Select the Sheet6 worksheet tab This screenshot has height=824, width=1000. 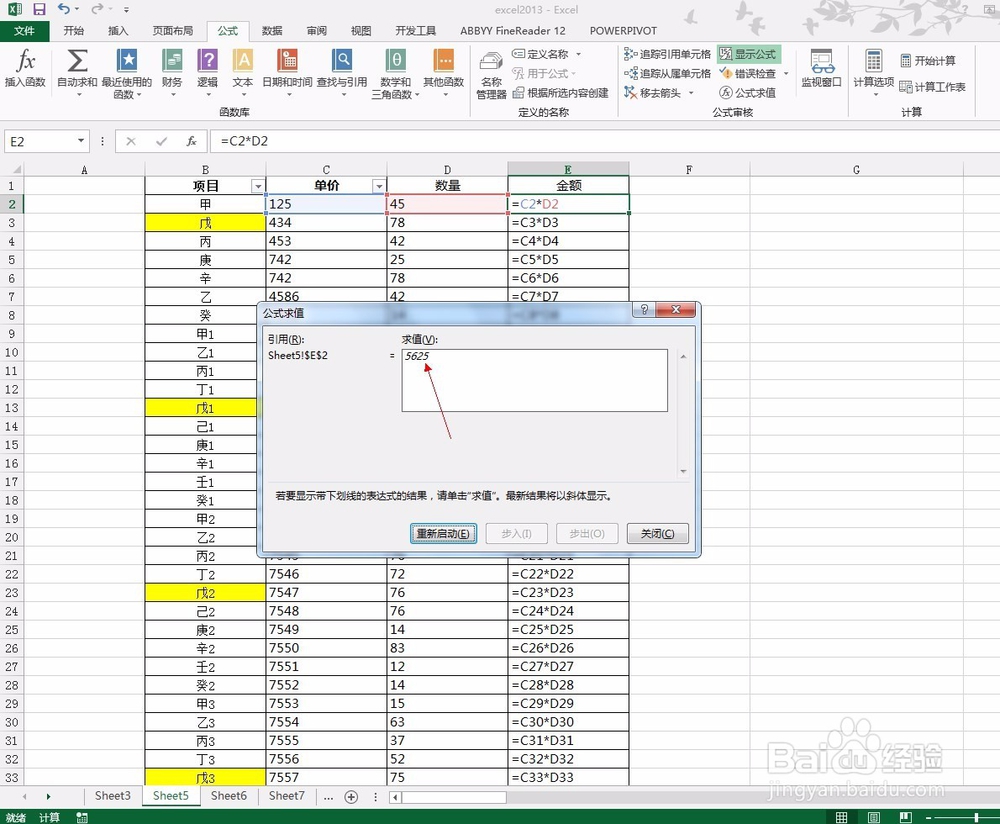(228, 795)
